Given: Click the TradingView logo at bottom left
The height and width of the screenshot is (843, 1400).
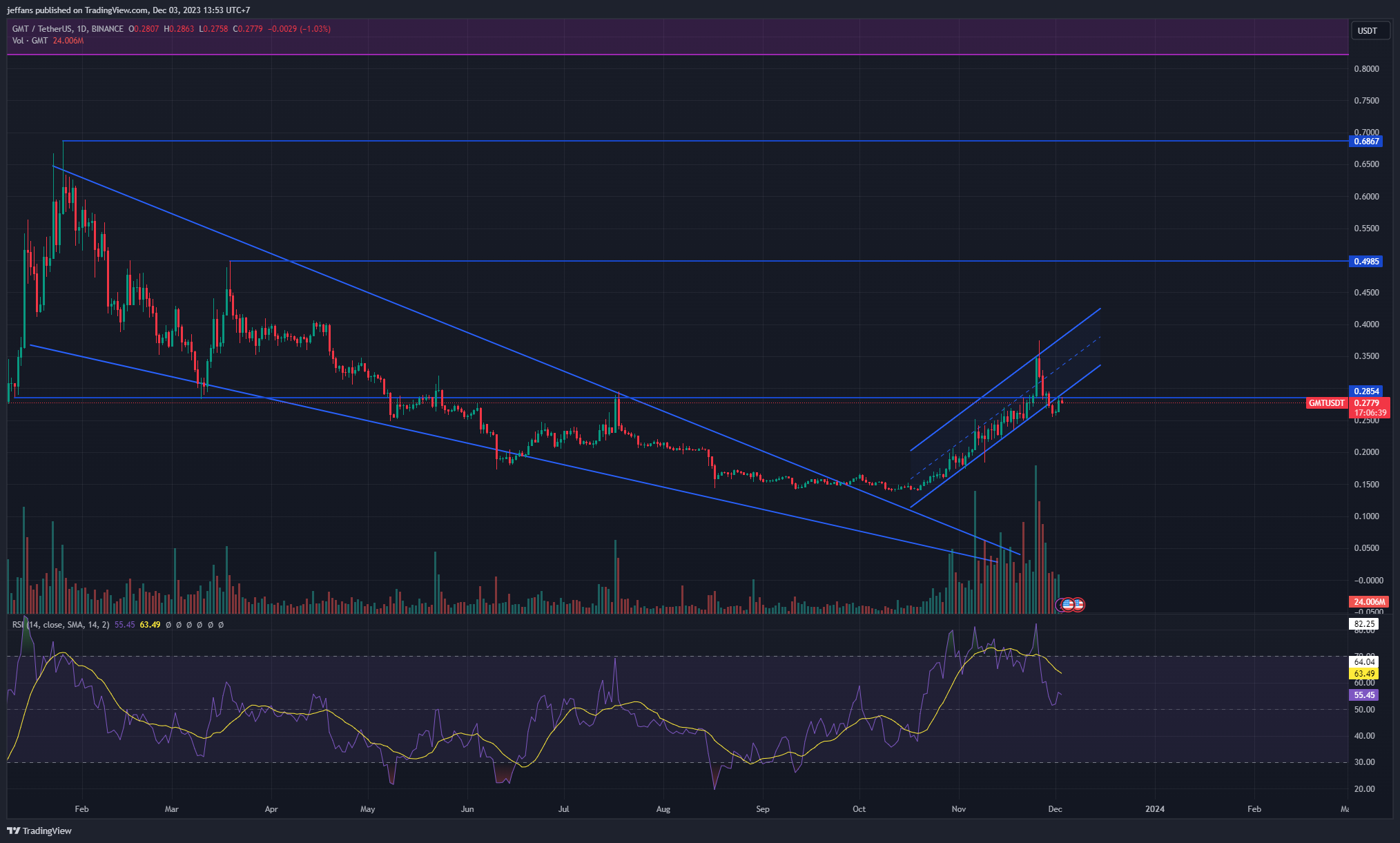Looking at the screenshot, I should (x=39, y=831).
